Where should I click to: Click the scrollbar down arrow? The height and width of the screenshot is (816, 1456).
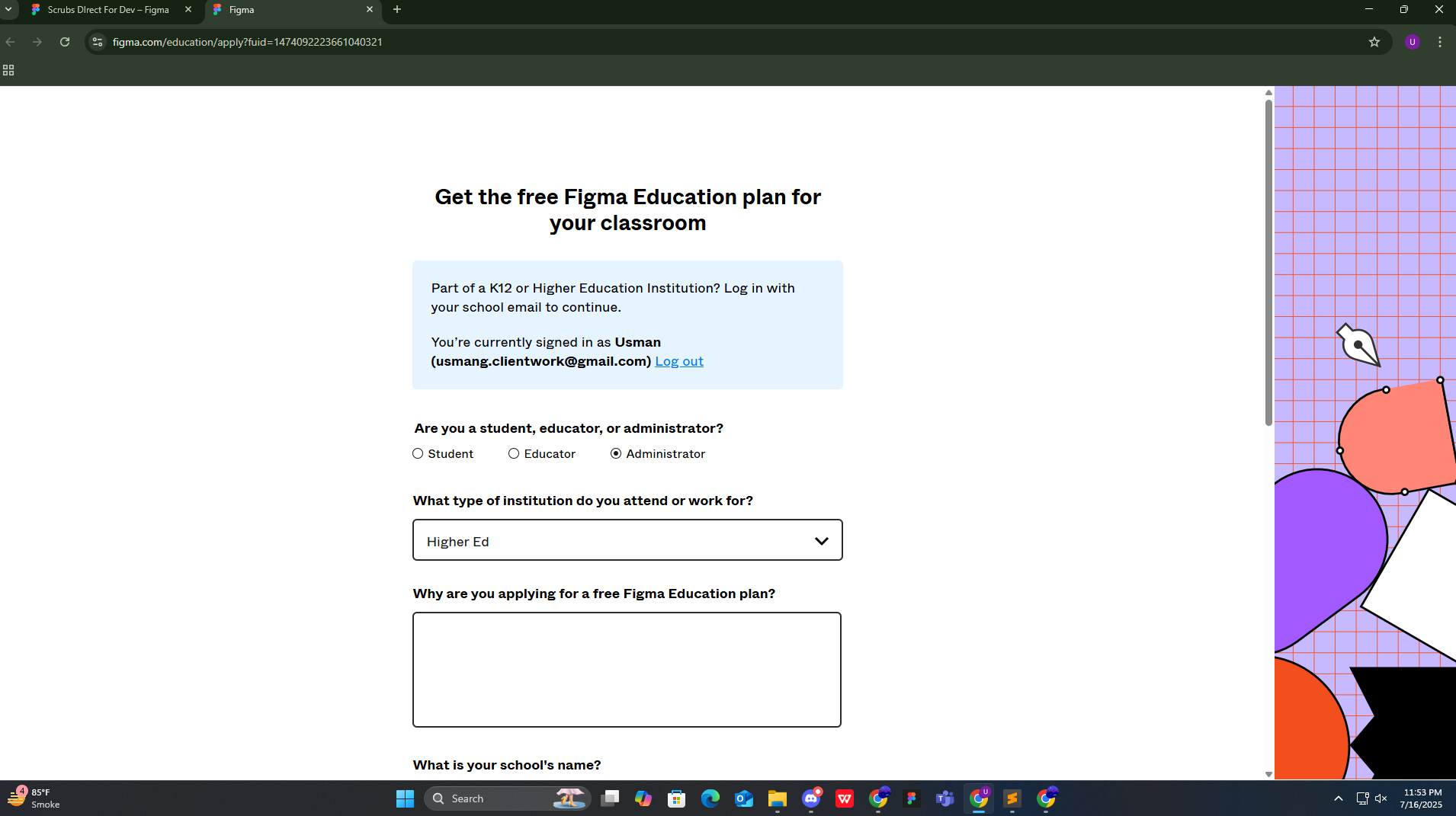[x=1268, y=774]
